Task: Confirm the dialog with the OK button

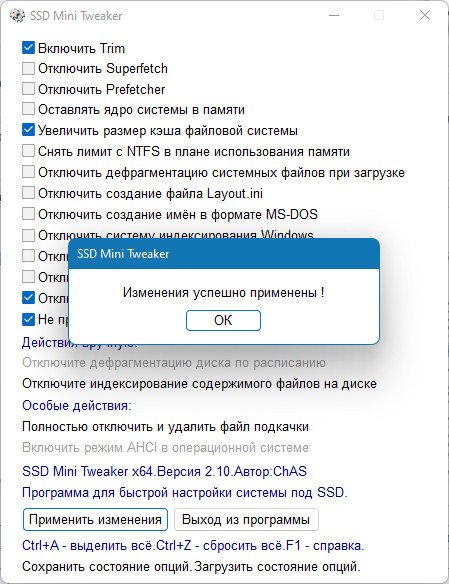Action: [223, 320]
